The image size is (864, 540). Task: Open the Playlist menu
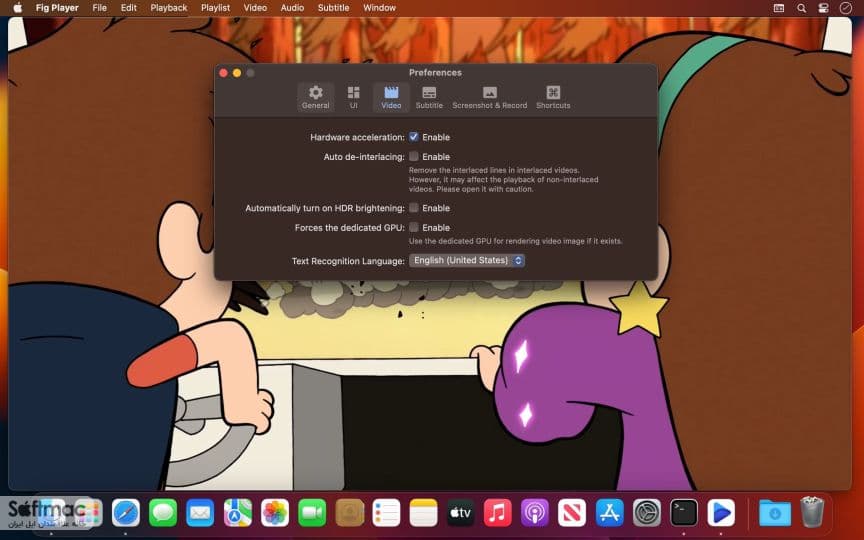pos(215,8)
